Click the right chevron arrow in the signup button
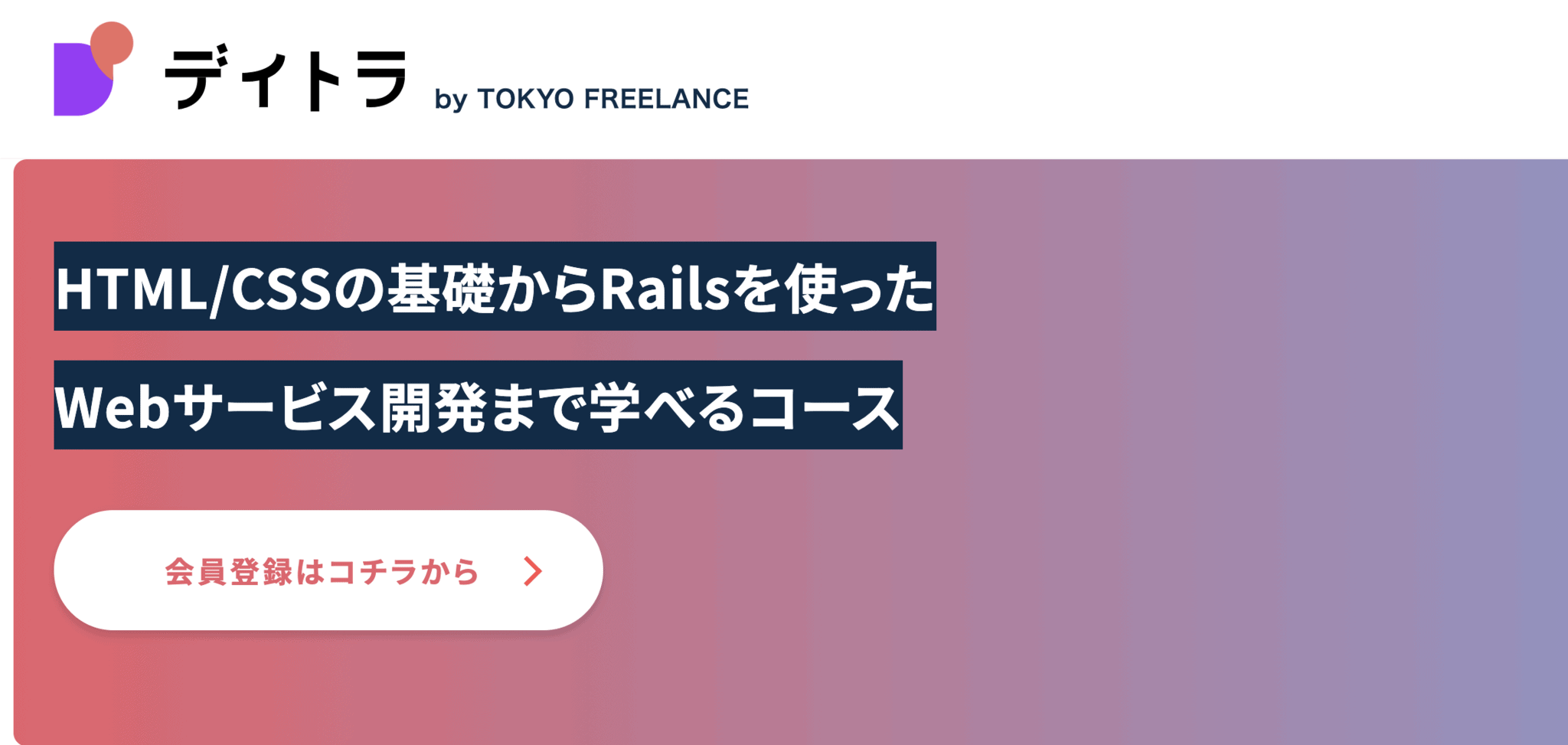 tap(533, 571)
